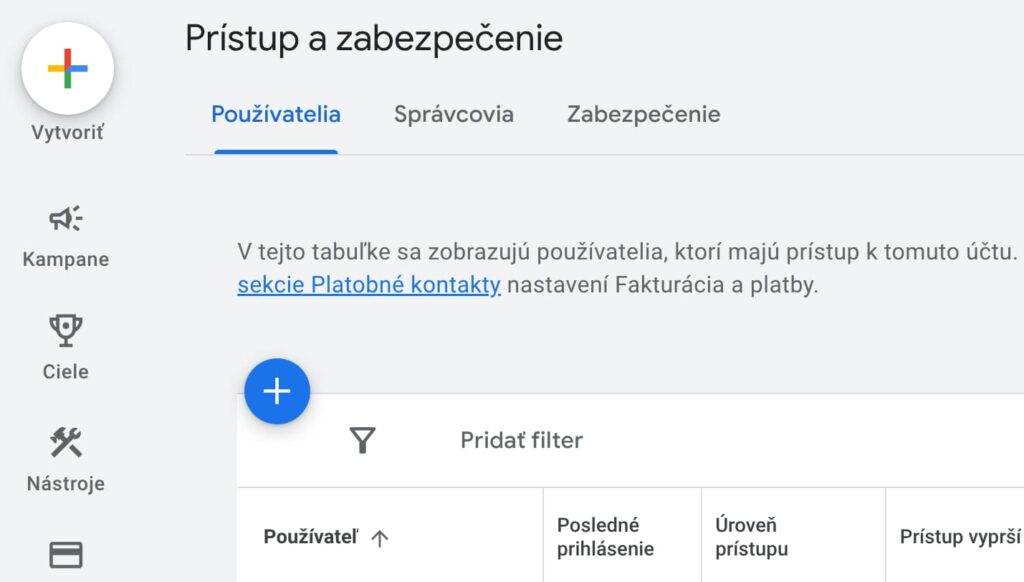Viewport: 1024px width, 582px height.
Task: Click the funnel filter icon
Action: click(362, 440)
